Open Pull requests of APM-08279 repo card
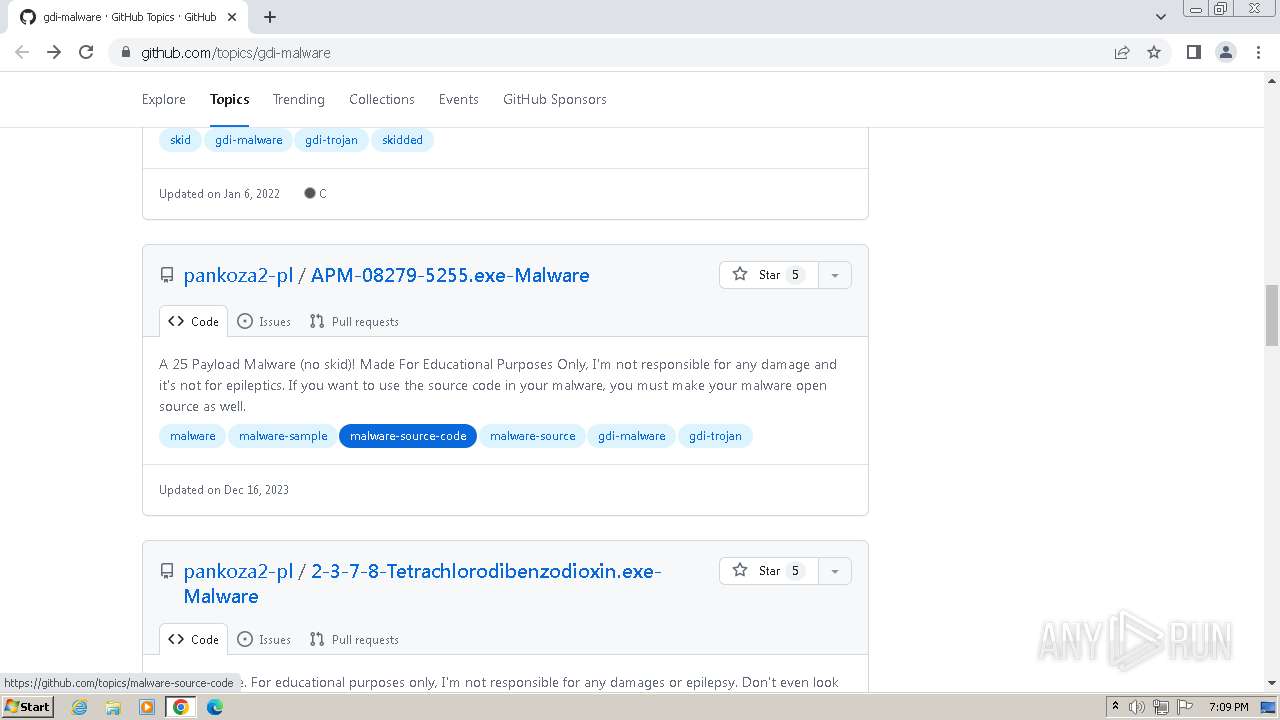This screenshot has width=1280, height=720. click(354, 321)
